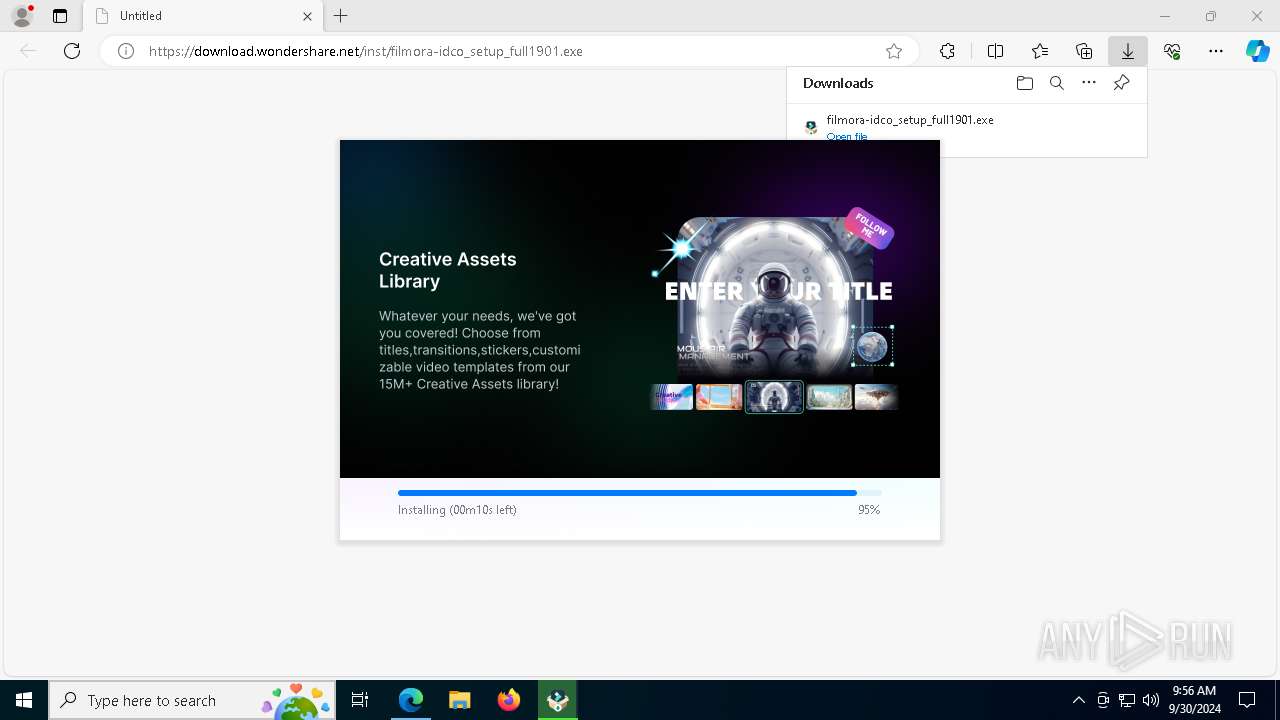Open volume control tray icon

[1151, 700]
